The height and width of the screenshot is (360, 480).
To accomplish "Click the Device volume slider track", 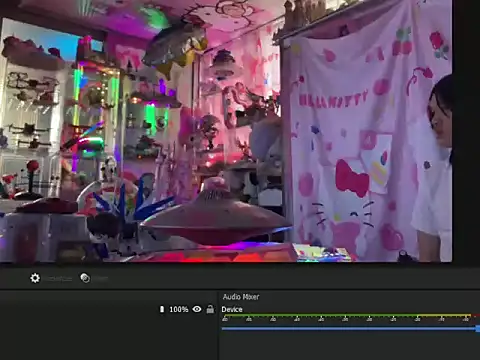I will coord(349,329).
